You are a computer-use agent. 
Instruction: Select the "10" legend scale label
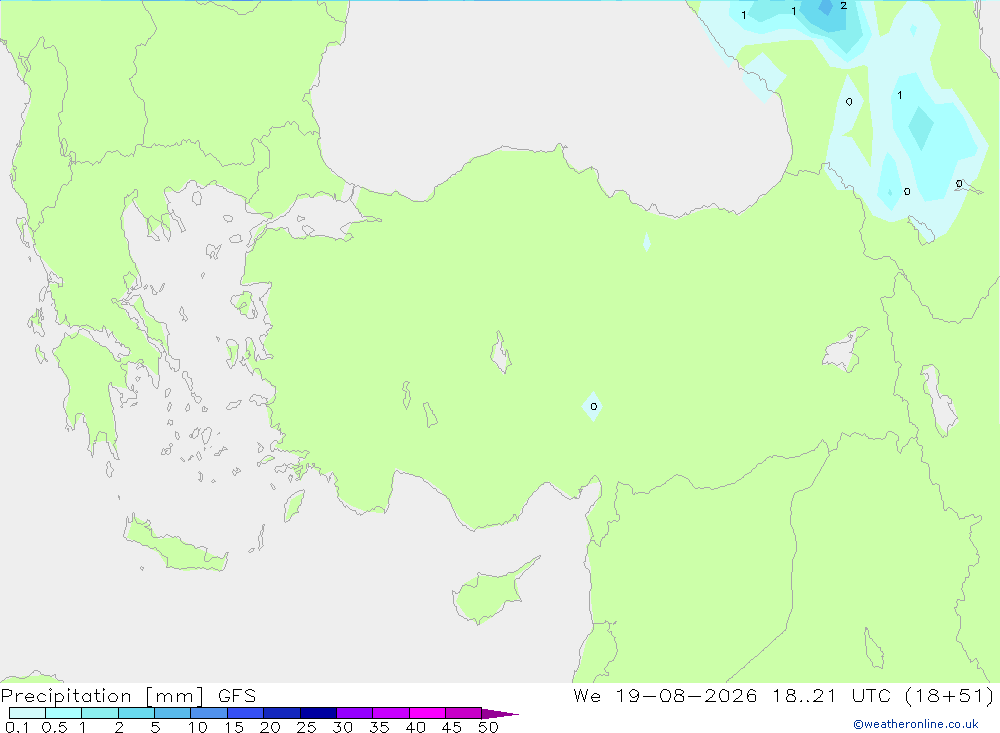(x=197, y=727)
